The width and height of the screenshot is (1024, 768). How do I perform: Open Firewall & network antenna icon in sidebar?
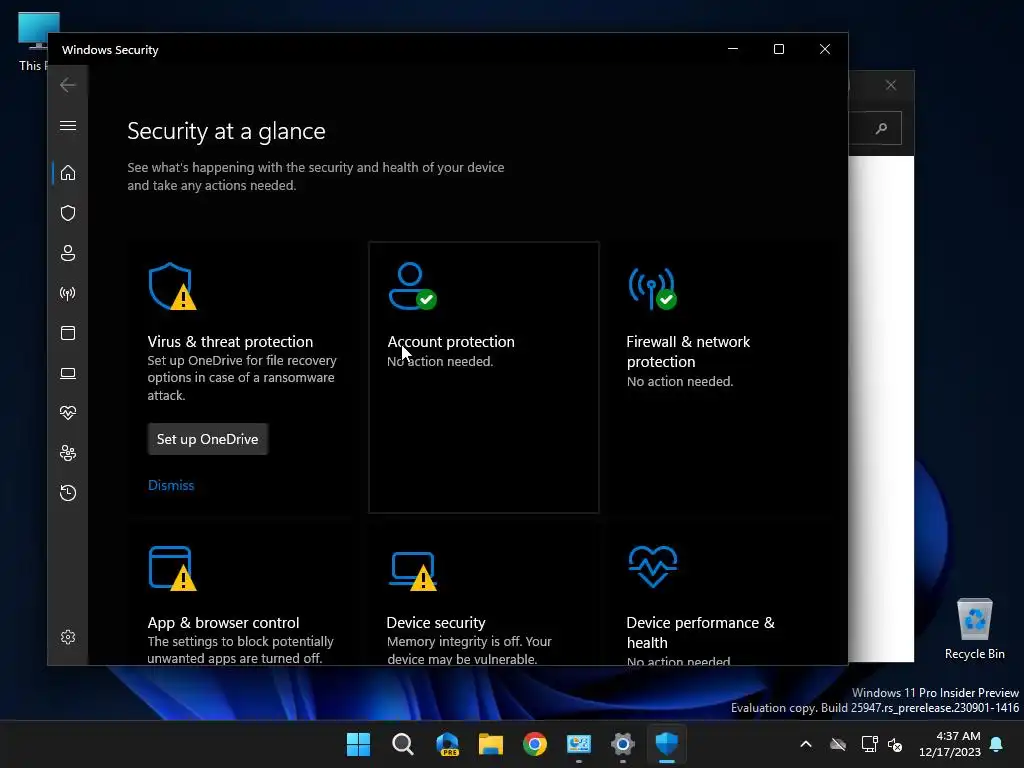click(x=68, y=293)
